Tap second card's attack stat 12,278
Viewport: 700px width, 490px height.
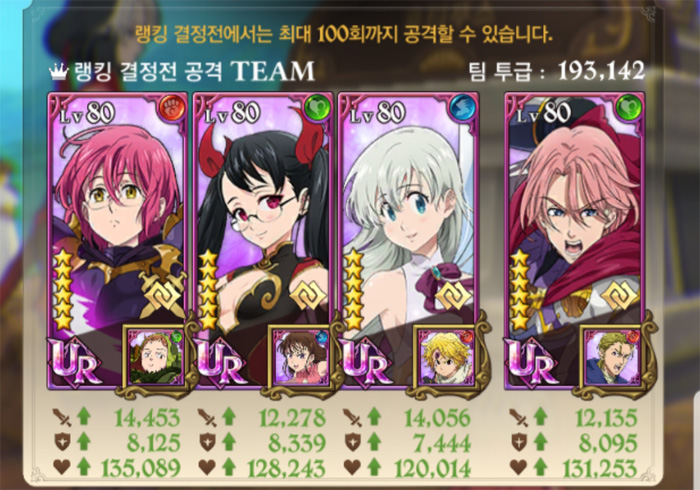pos(292,418)
